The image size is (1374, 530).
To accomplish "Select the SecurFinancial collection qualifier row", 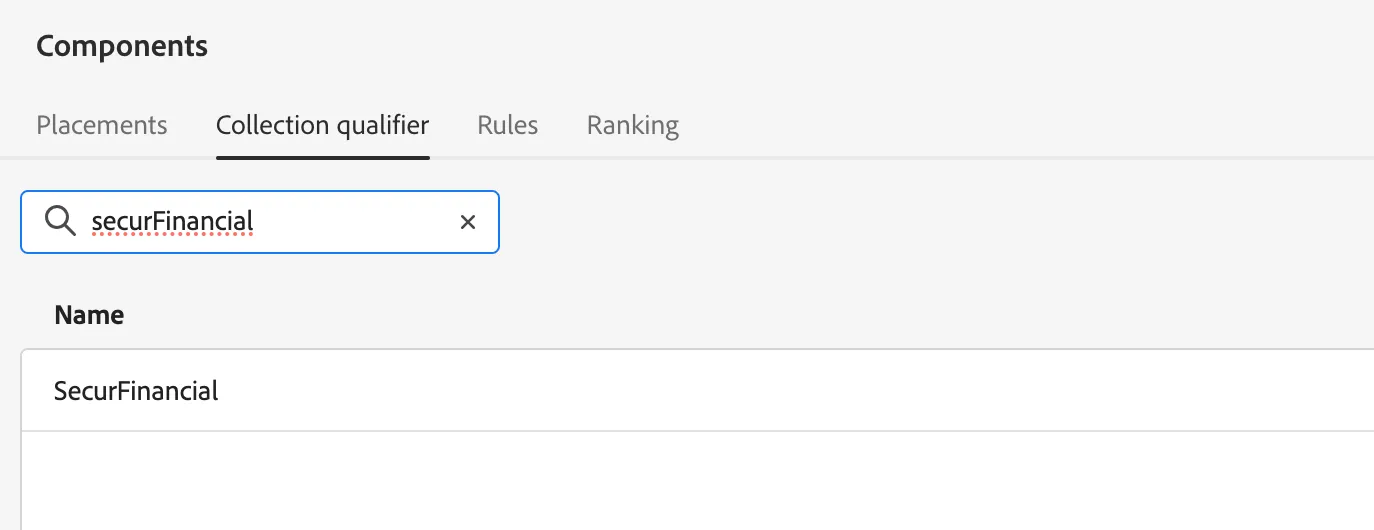I will click(697, 390).
